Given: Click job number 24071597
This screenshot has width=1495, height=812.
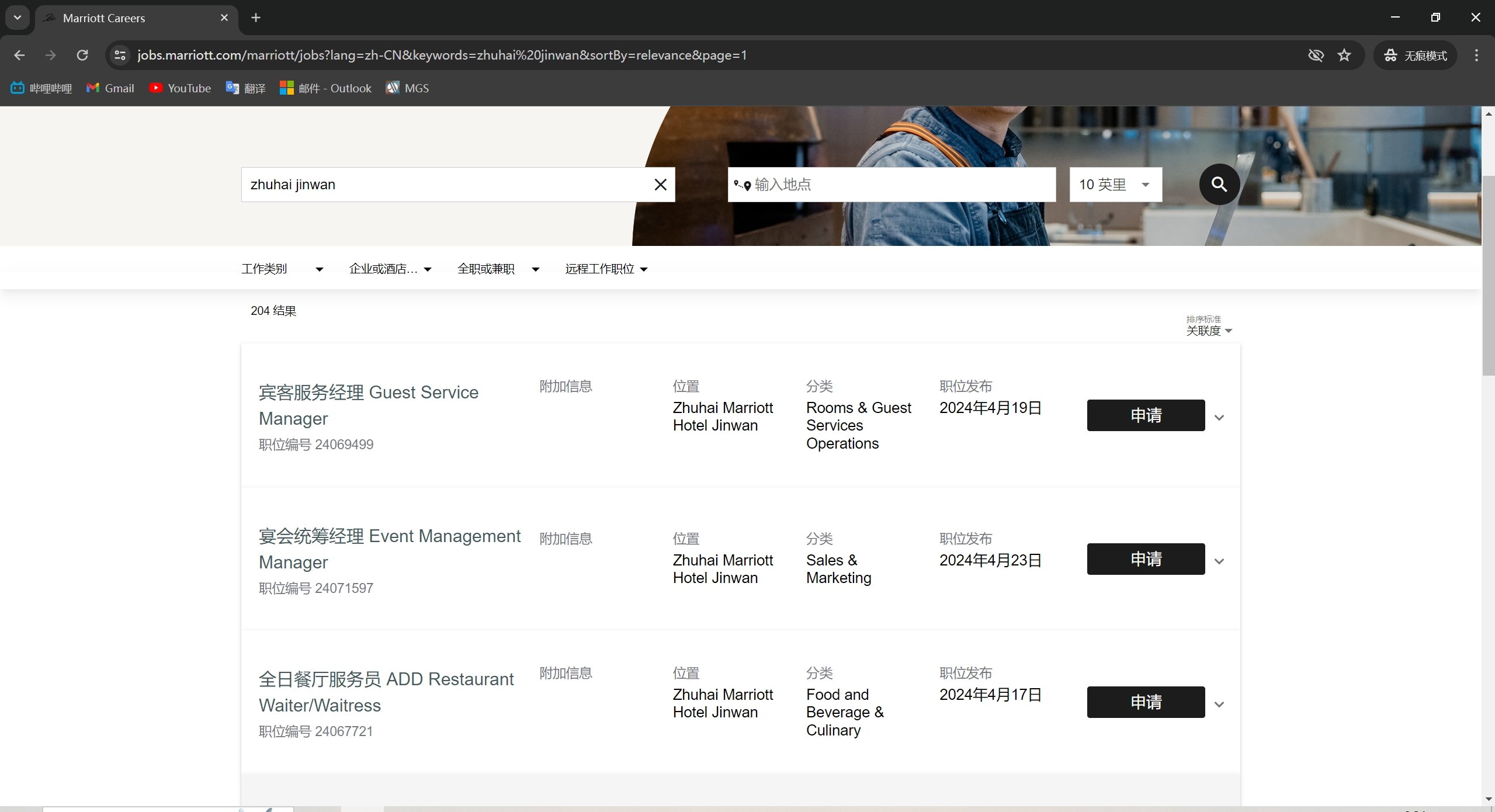Looking at the screenshot, I should [x=316, y=588].
